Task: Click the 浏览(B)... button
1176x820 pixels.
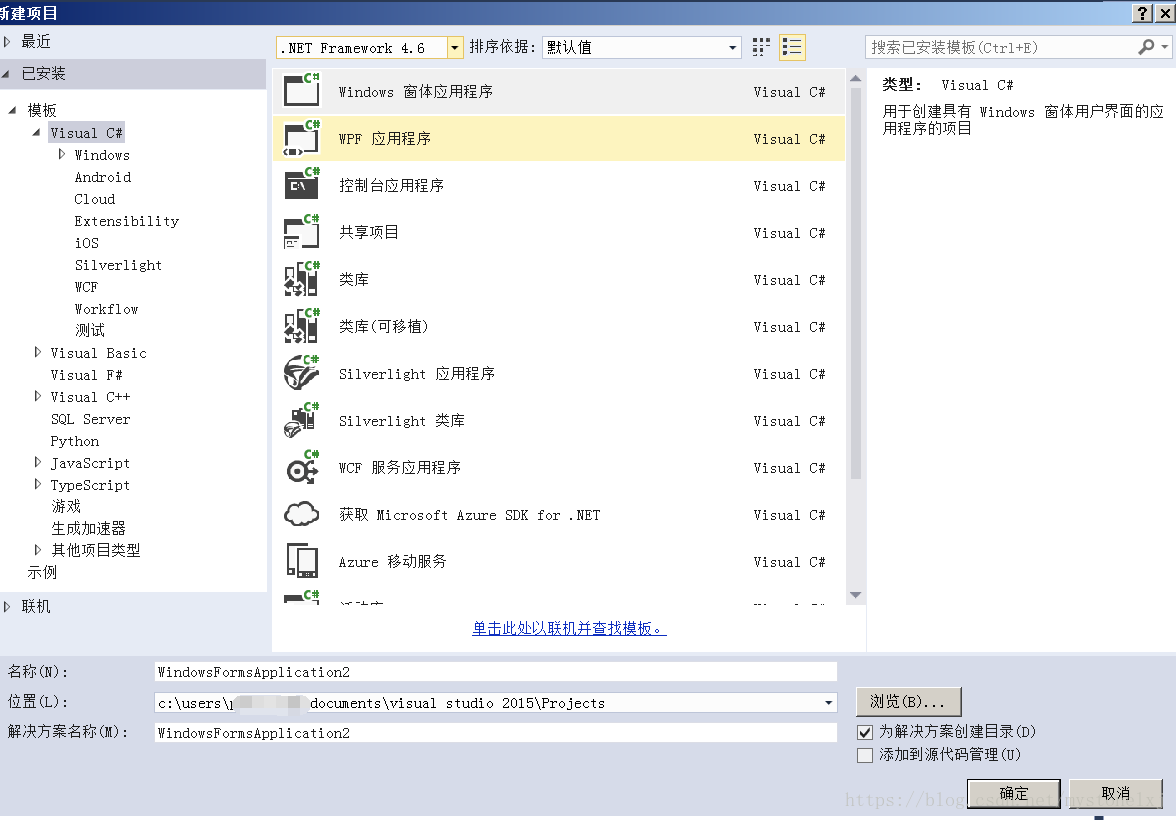Action: (x=908, y=701)
